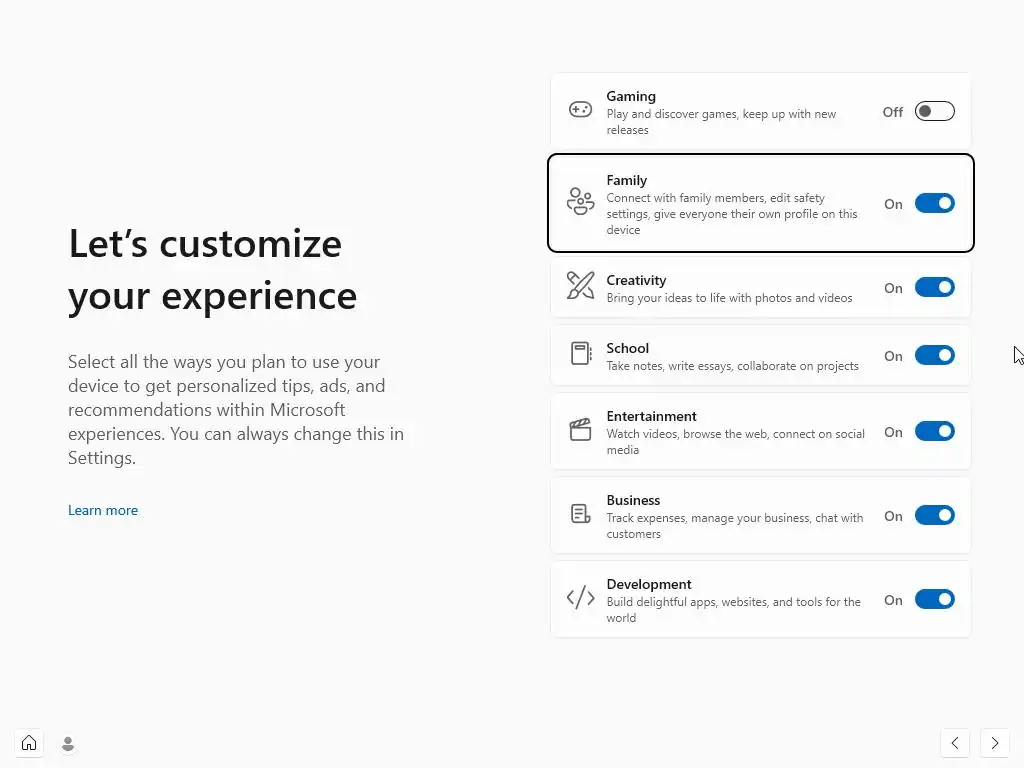Click the Gaming controller icon
The height and width of the screenshot is (768, 1024).
click(x=580, y=110)
